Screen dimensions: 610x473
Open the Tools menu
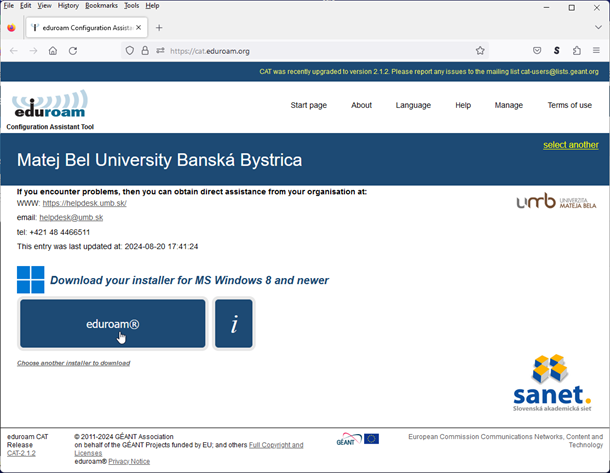pyautogui.click(x=131, y=5)
